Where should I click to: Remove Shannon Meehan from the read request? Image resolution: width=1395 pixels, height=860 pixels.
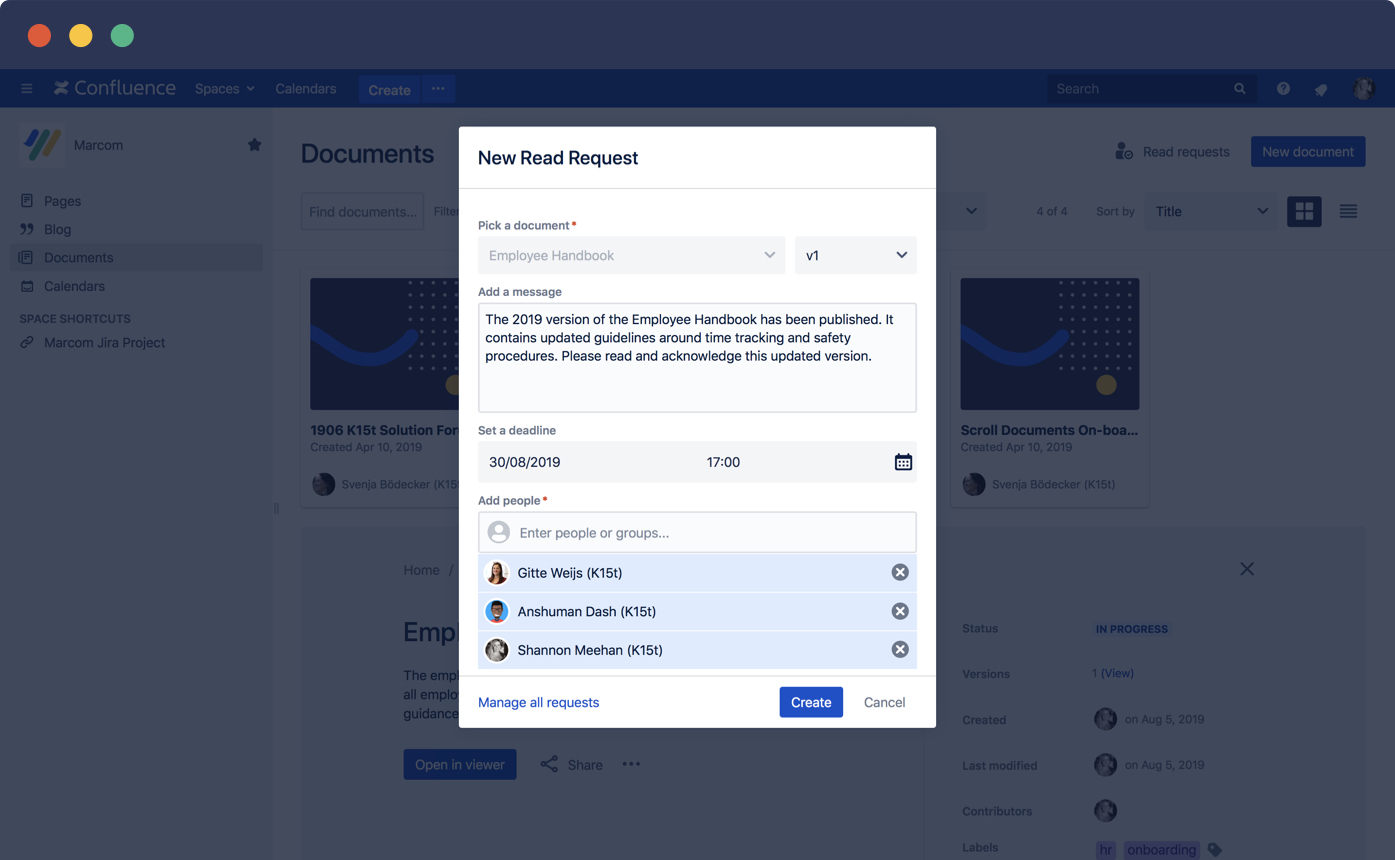coord(899,649)
